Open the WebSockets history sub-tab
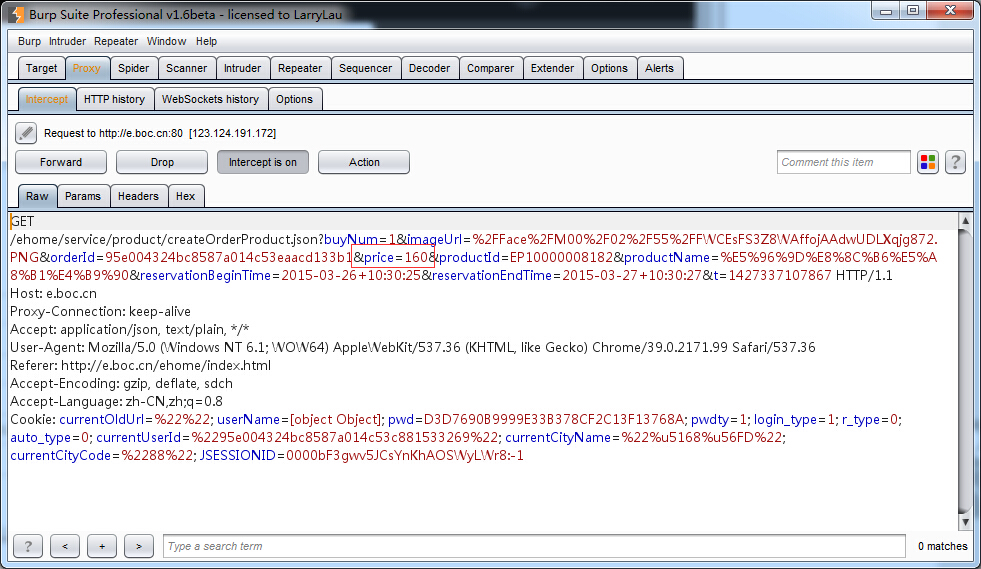Viewport: 981px width, 569px height. (210, 99)
